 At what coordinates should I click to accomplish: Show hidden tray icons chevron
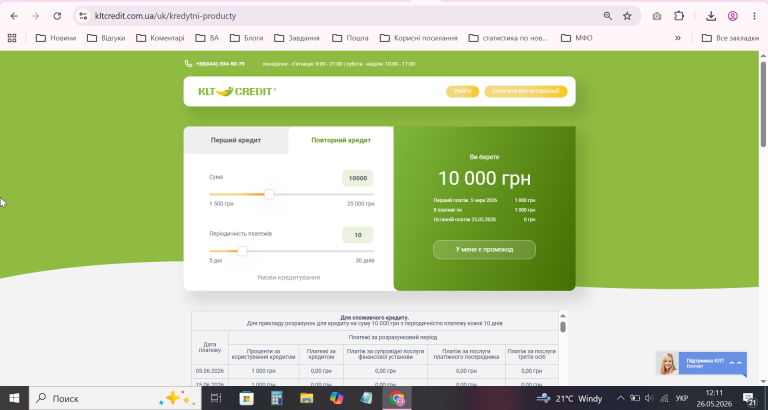coord(621,398)
